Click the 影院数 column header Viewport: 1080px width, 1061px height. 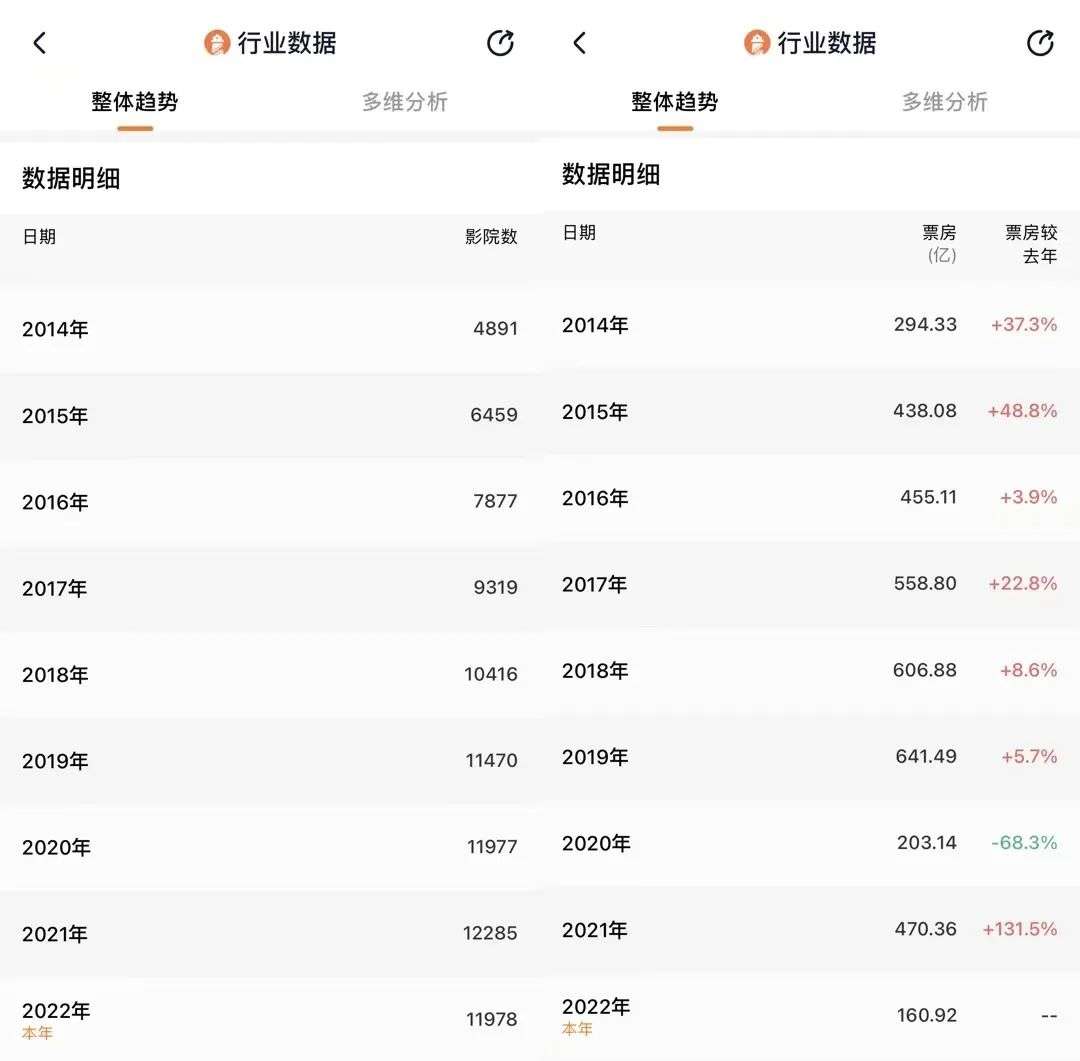pyautogui.click(x=491, y=237)
